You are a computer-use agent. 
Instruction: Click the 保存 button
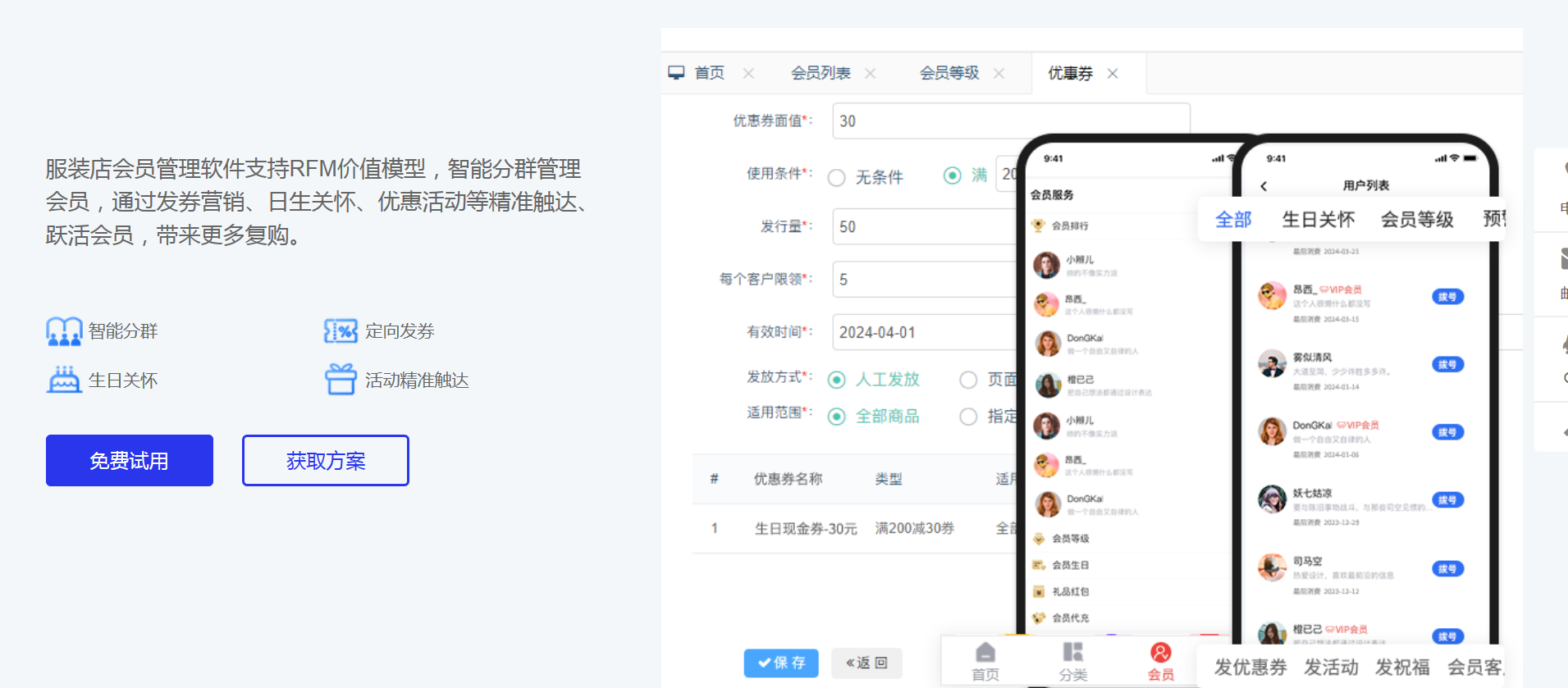(x=781, y=663)
